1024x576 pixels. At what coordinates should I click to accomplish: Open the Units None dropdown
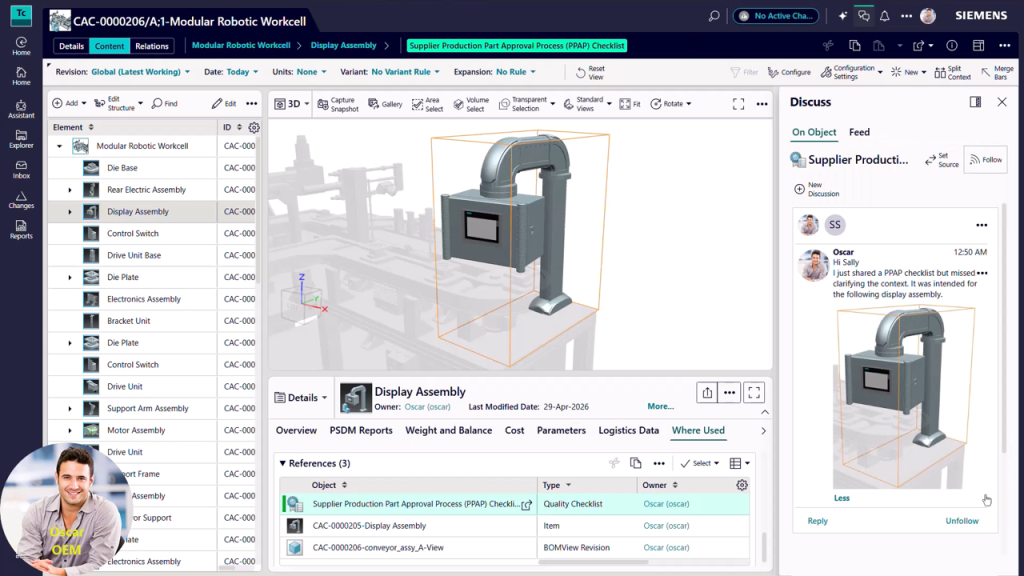[x=311, y=72]
